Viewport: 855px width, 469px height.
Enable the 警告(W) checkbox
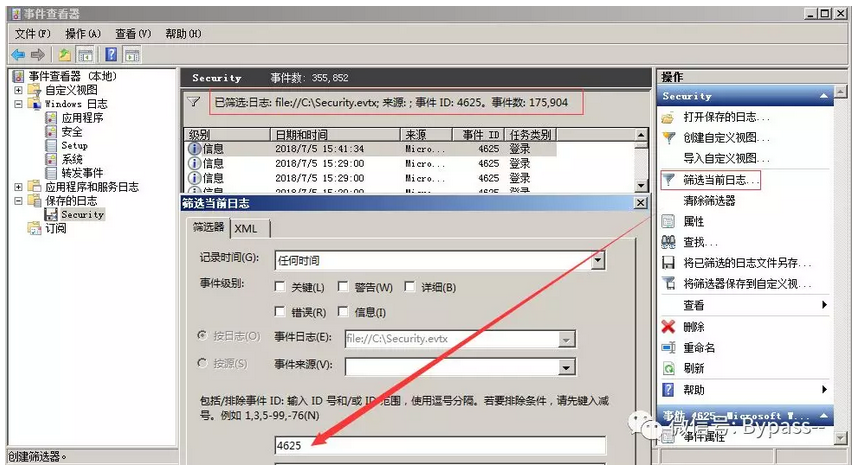[x=343, y=286]
